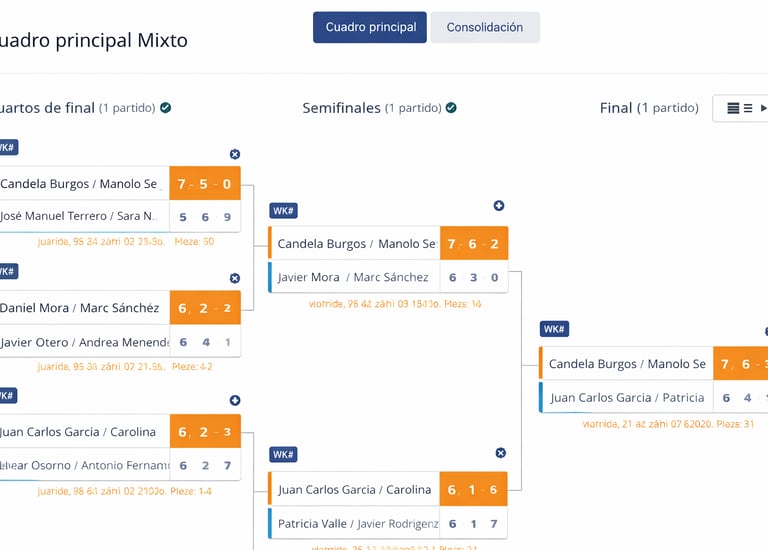
Task: Click the x icon above Candela Burgos quarterfinal match
Action: pos(235,154)
